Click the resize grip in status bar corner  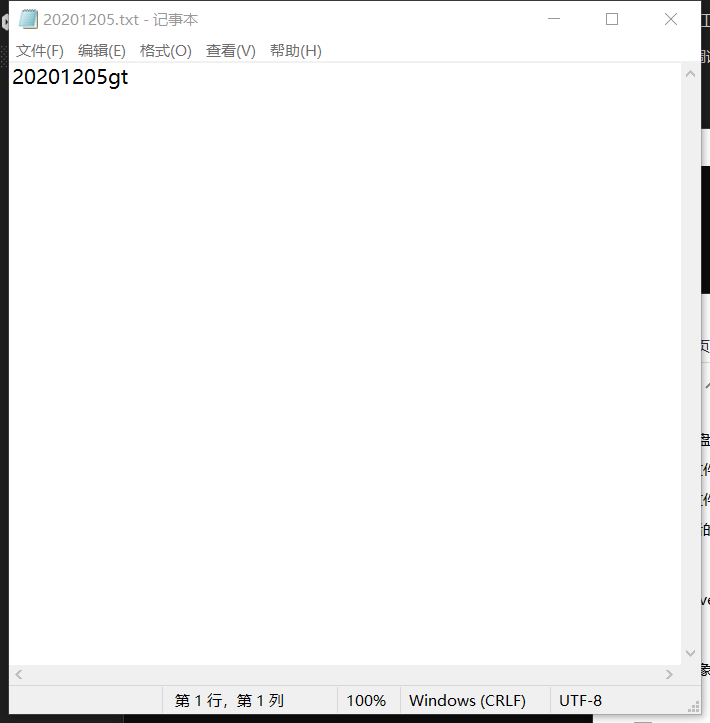pyautogui.click(x=693, y=706)
